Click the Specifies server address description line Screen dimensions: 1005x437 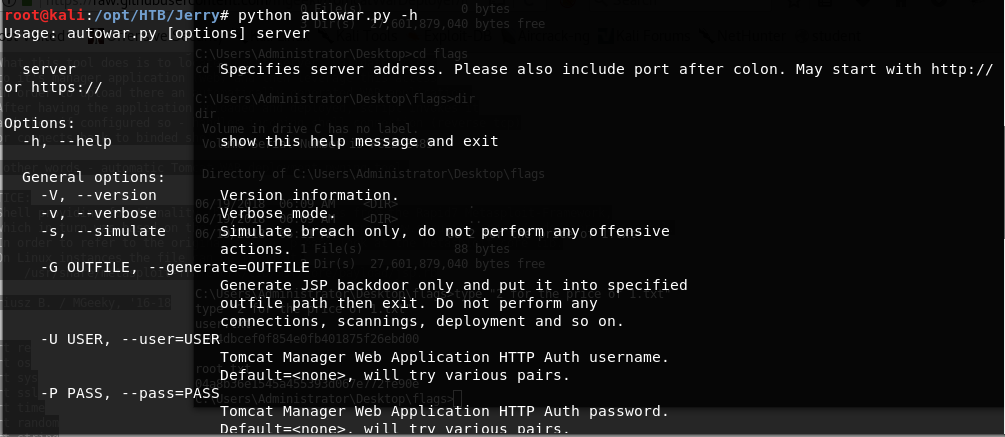[605, 69]
